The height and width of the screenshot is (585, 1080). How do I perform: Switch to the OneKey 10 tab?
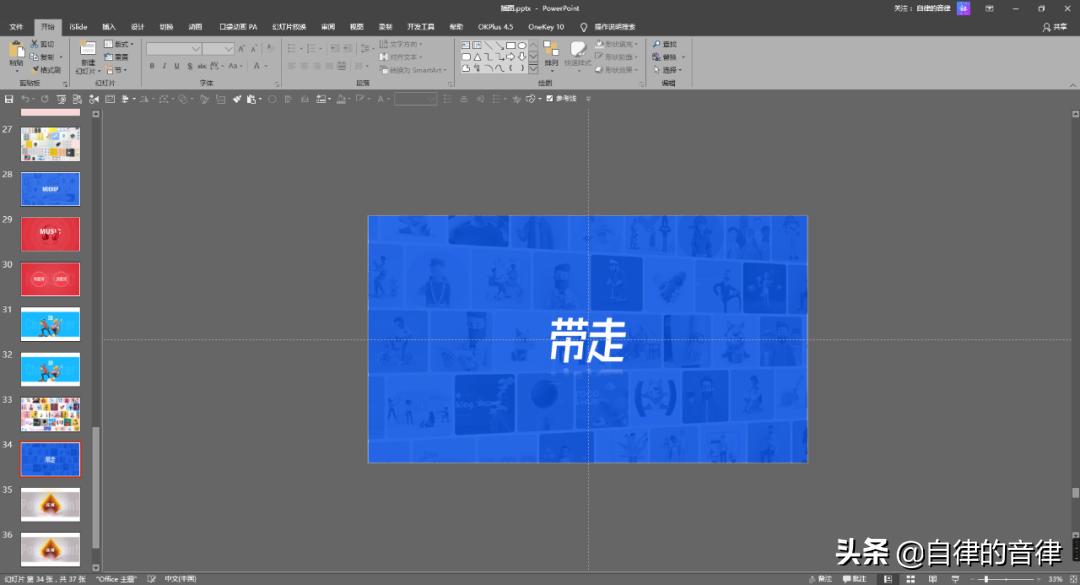(x=546, y=27)
